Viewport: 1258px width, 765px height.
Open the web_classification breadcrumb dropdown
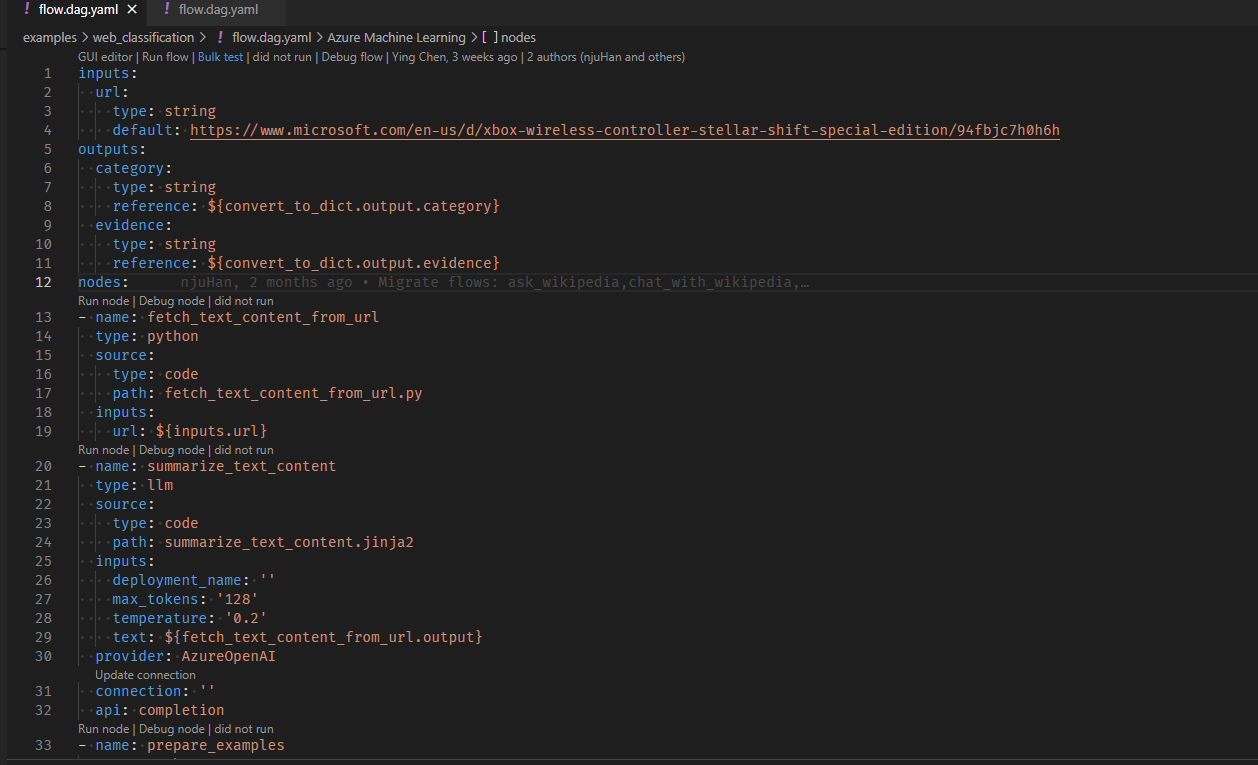click(x=146, y=37)
